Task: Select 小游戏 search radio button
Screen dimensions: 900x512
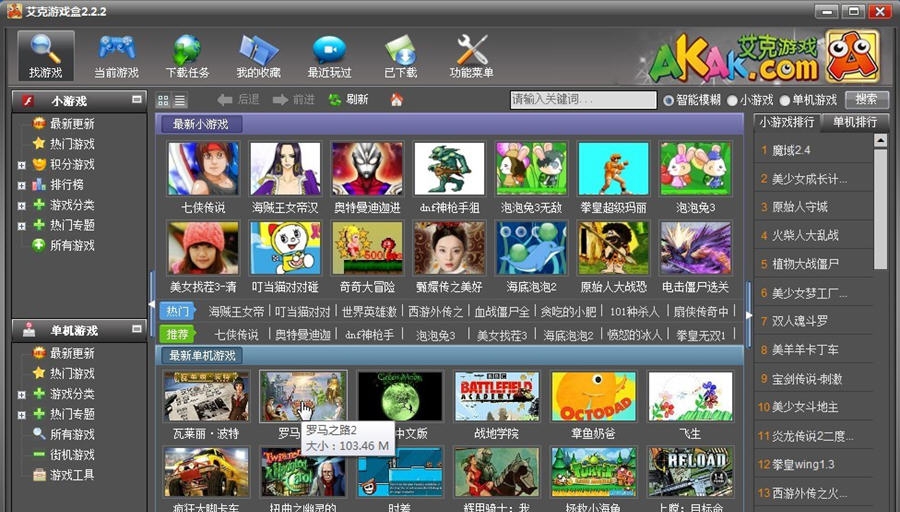Action: tap(732, 100)
